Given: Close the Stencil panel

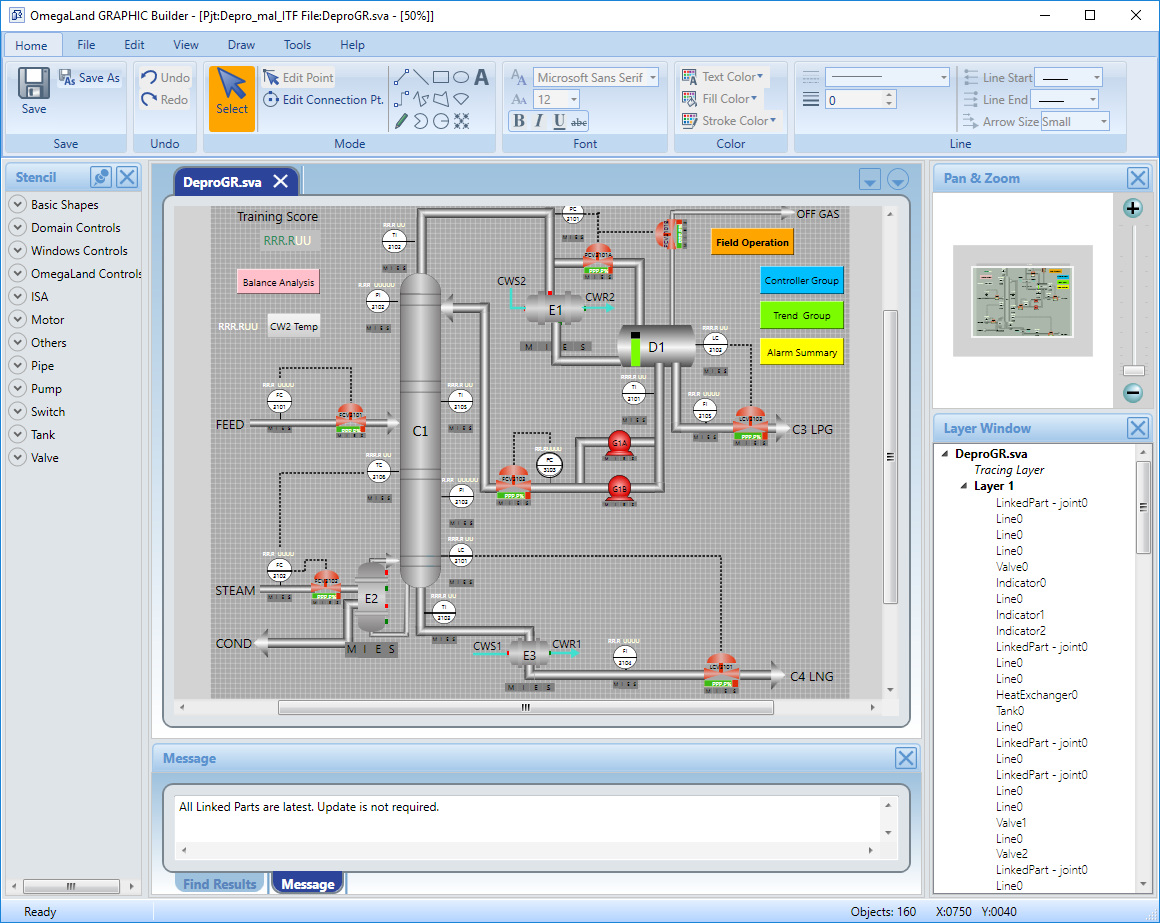Looking at the screenshot, I should point(127,177).
